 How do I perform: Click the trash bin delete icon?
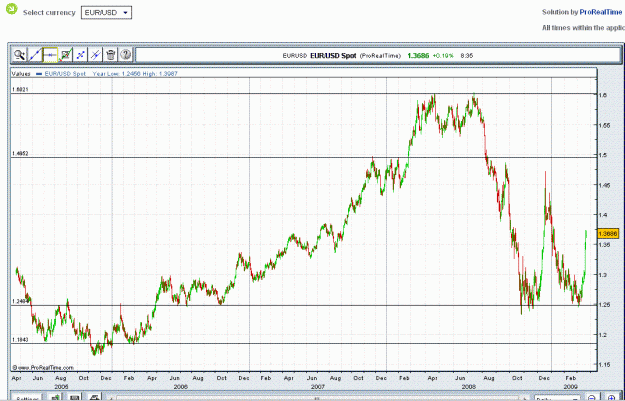(111, 55)
